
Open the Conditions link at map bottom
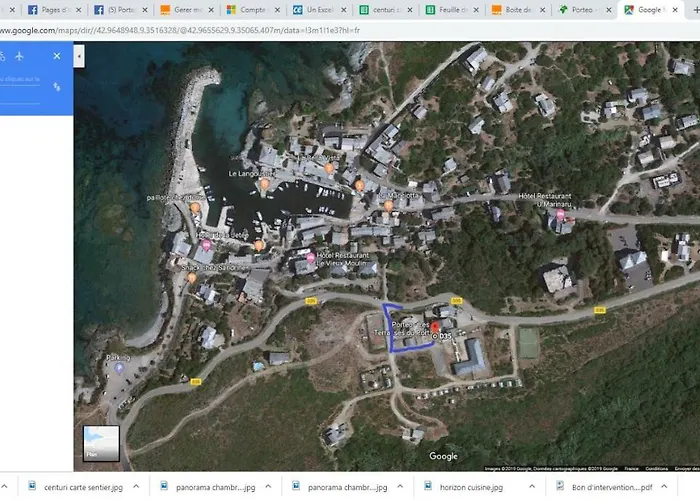click(656, 467)
